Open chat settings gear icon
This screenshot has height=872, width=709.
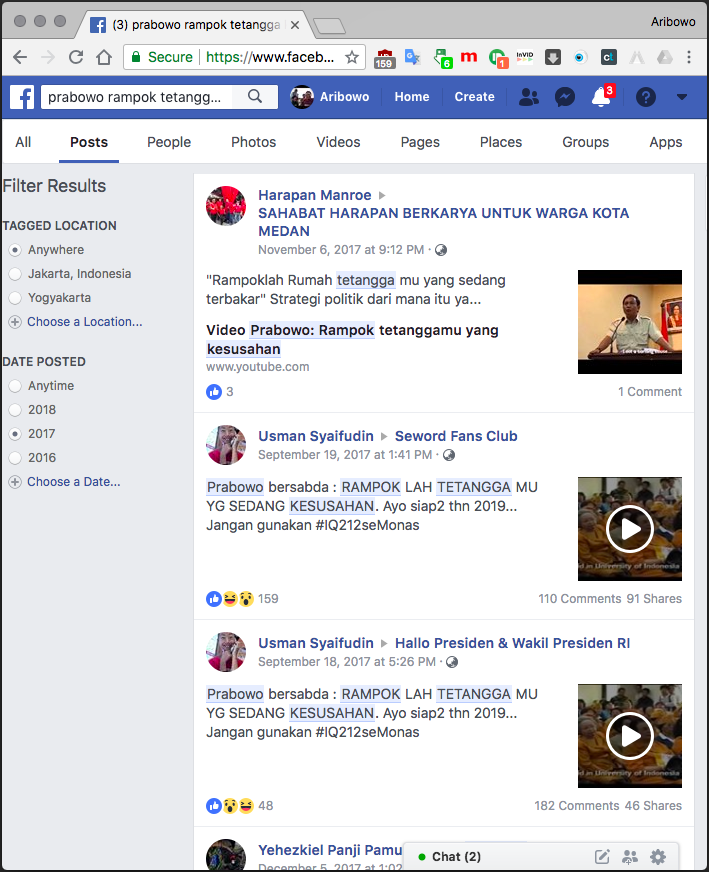[657, 857]
